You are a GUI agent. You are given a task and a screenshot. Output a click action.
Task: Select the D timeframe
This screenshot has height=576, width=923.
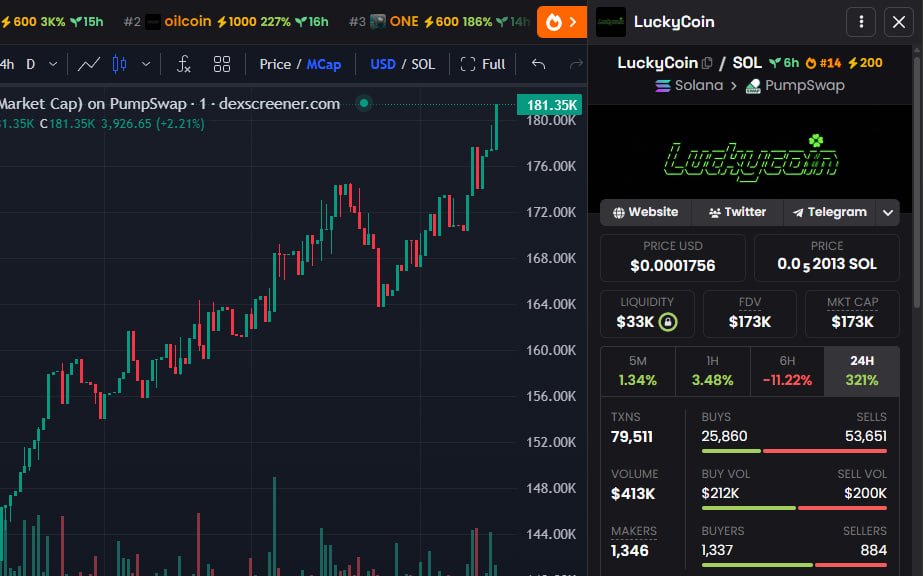click(x=31, y=64)
